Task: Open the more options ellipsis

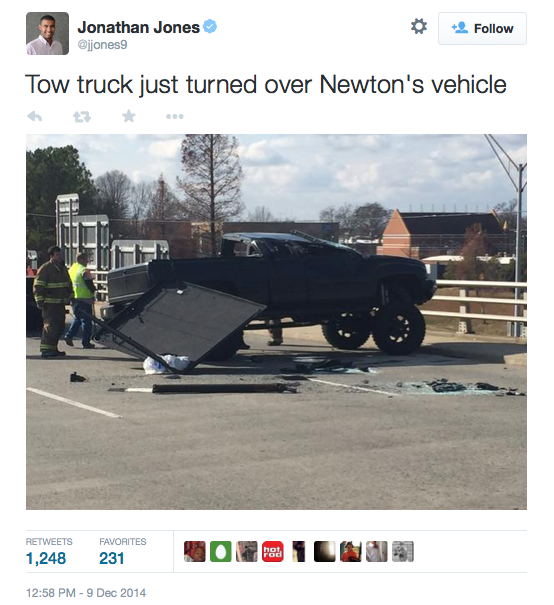Action: (175, 116)
